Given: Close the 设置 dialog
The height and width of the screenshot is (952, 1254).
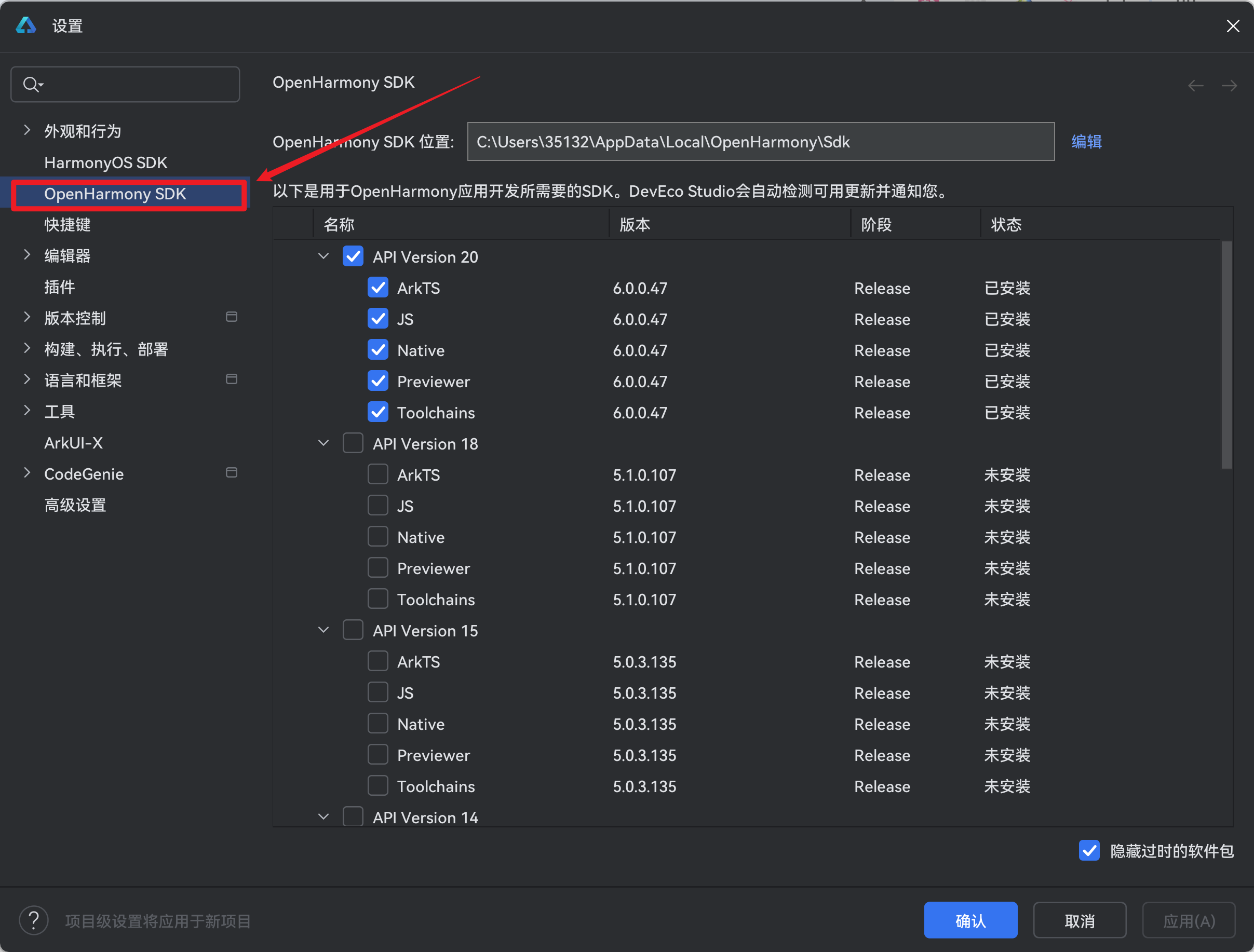Looking at the screenshot, I should (x=1233, y=26).
